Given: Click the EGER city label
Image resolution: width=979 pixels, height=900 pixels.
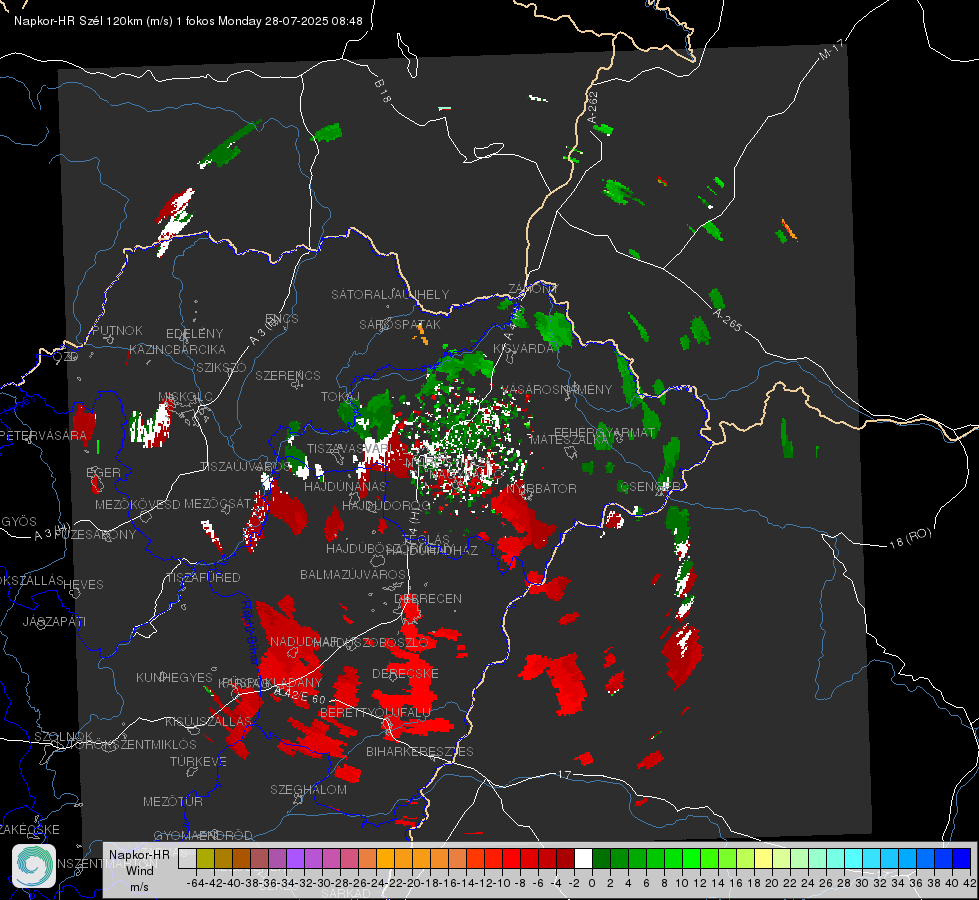Looking at the screenshot, I should [104, 472].
